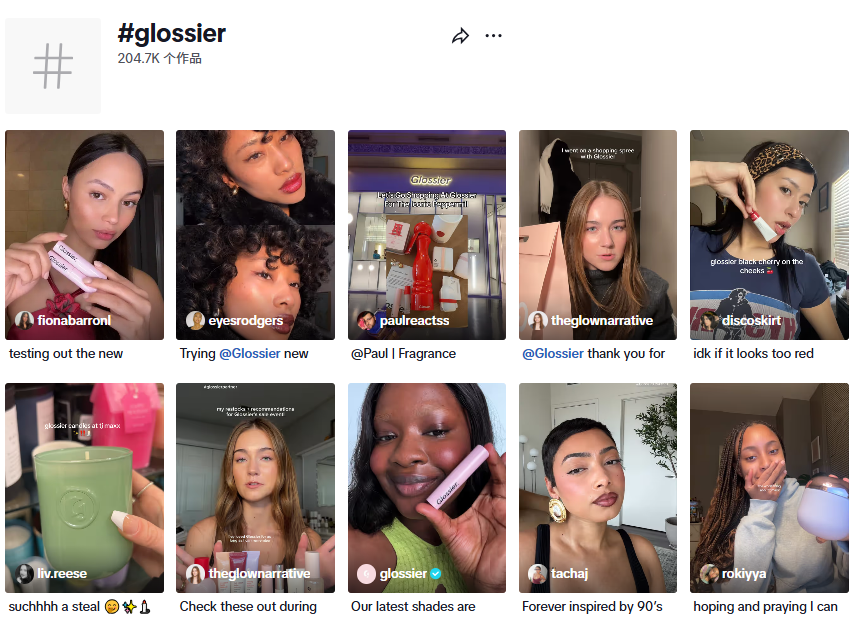Click the hashtag placeholder icon
This screenshot has height=623, width=859.
pyautogui.click(x=53, y=66)
